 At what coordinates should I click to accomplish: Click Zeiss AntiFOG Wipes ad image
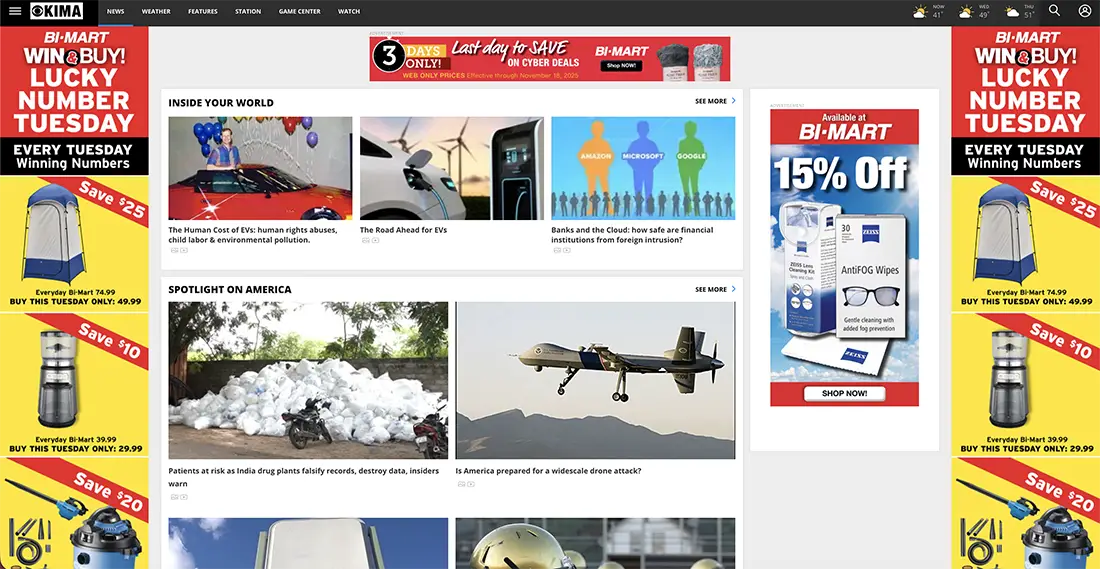click(845, 257)
